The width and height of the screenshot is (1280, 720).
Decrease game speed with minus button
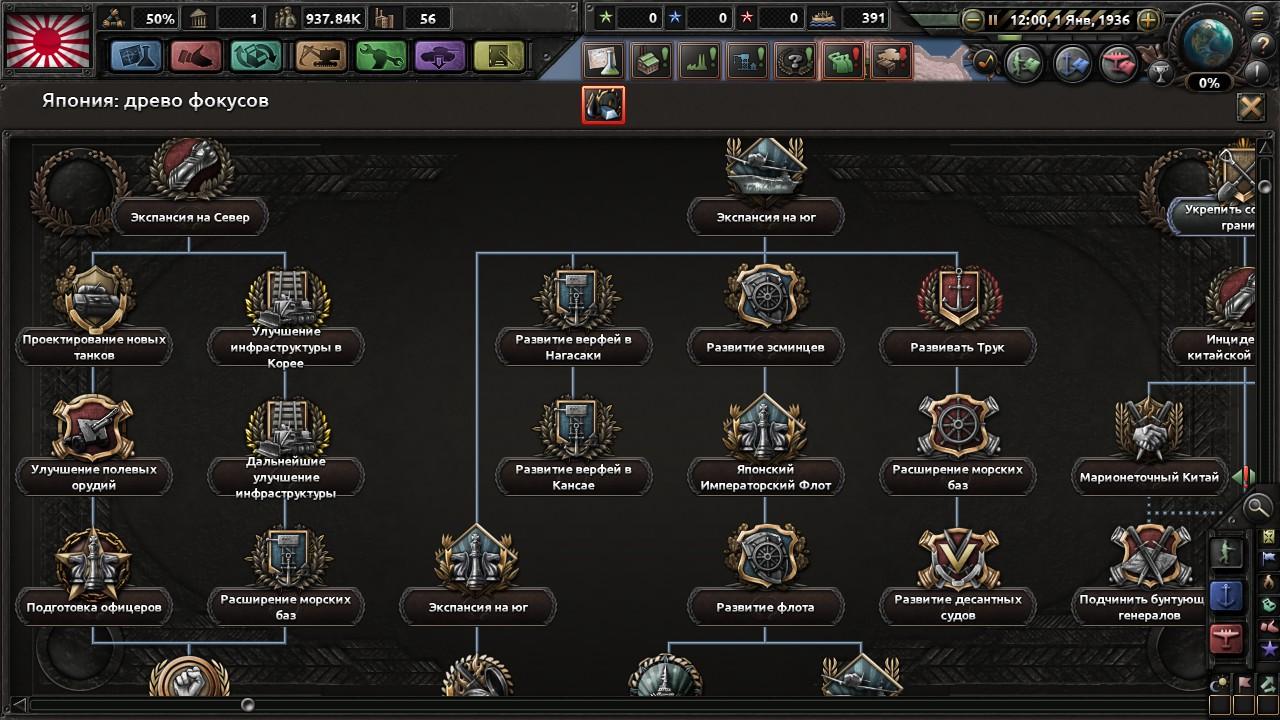click(x=971, y=19)
